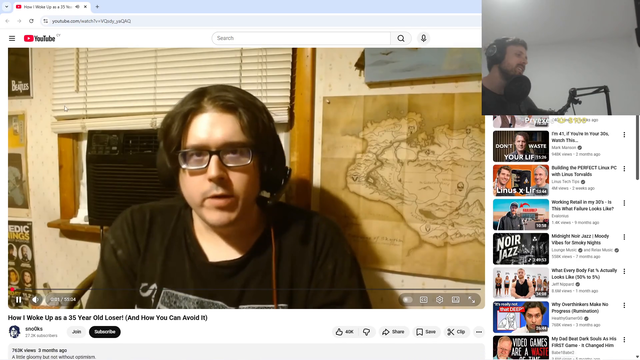Open 'Working Retail in my 30's' title

point(582,205)
